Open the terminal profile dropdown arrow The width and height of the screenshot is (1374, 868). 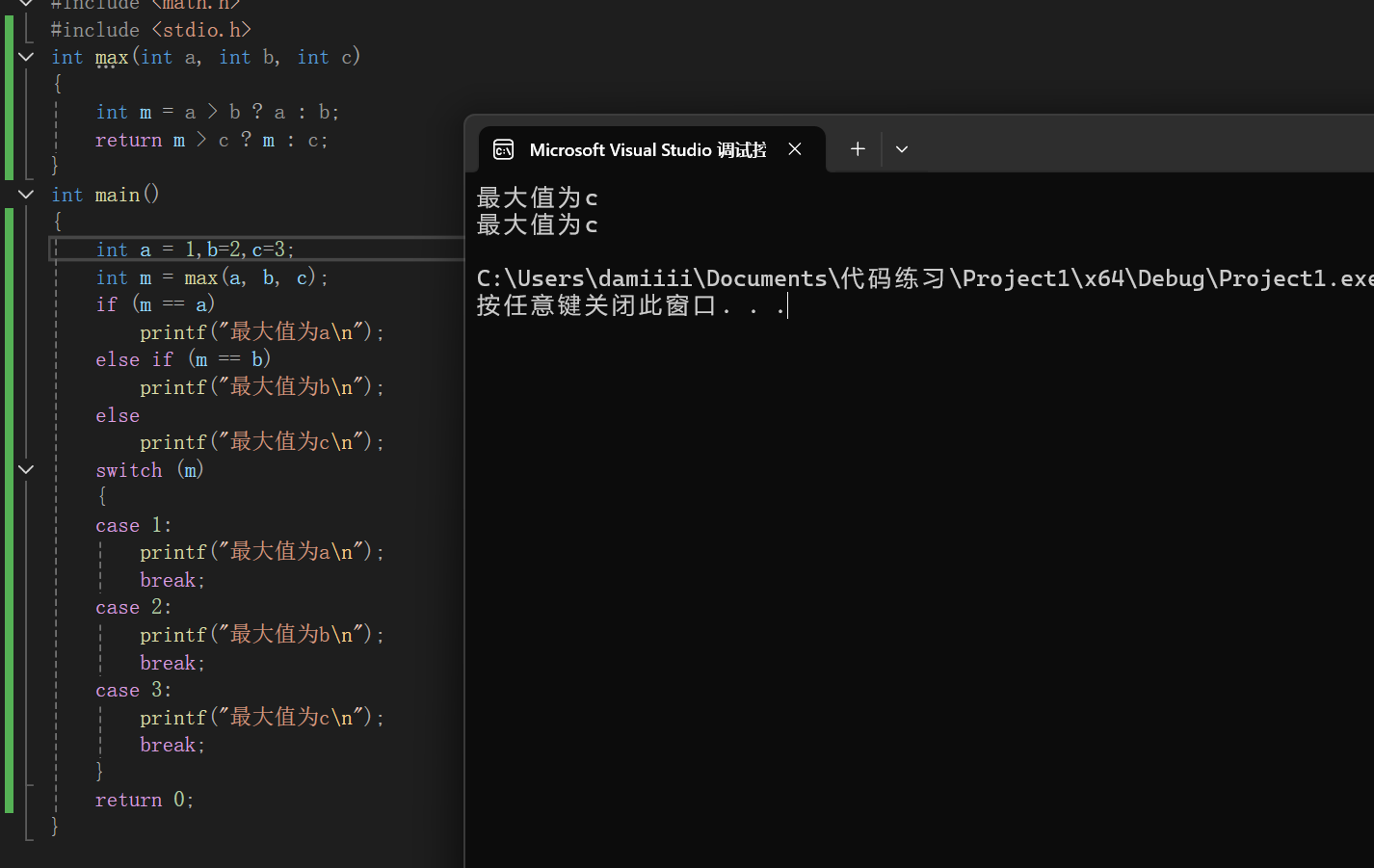pos(902,149)
